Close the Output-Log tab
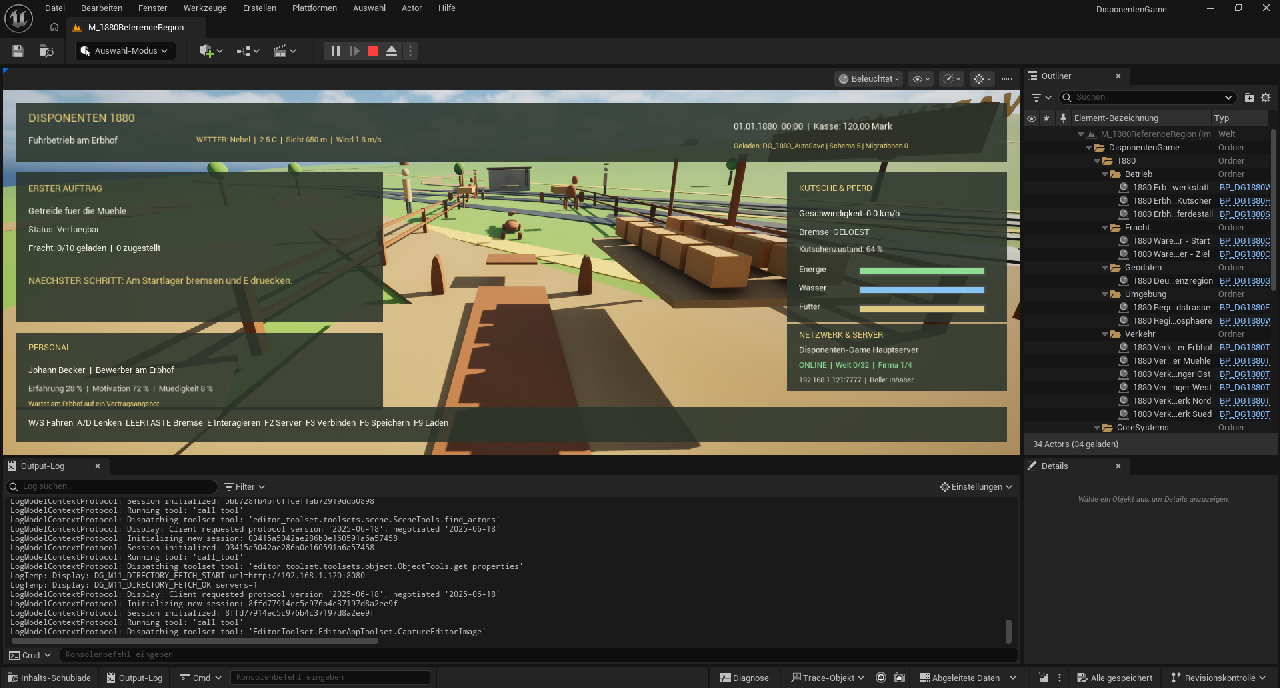This screenshot has height=688, width=1280. point(98,466)
